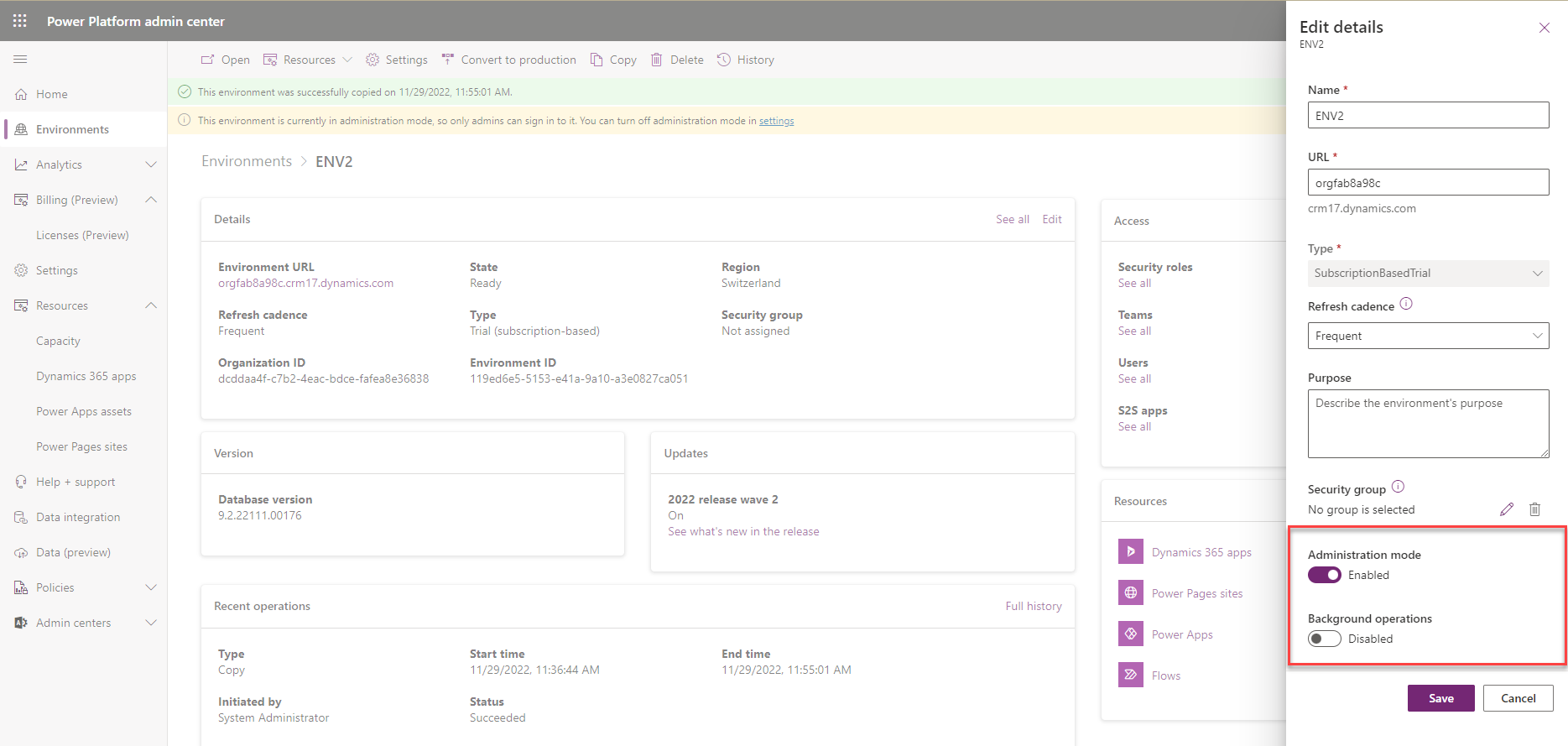Open the Refresh cadence dropdown
The width and height of the screenshot is (1568, 746).
[1428, 336]
